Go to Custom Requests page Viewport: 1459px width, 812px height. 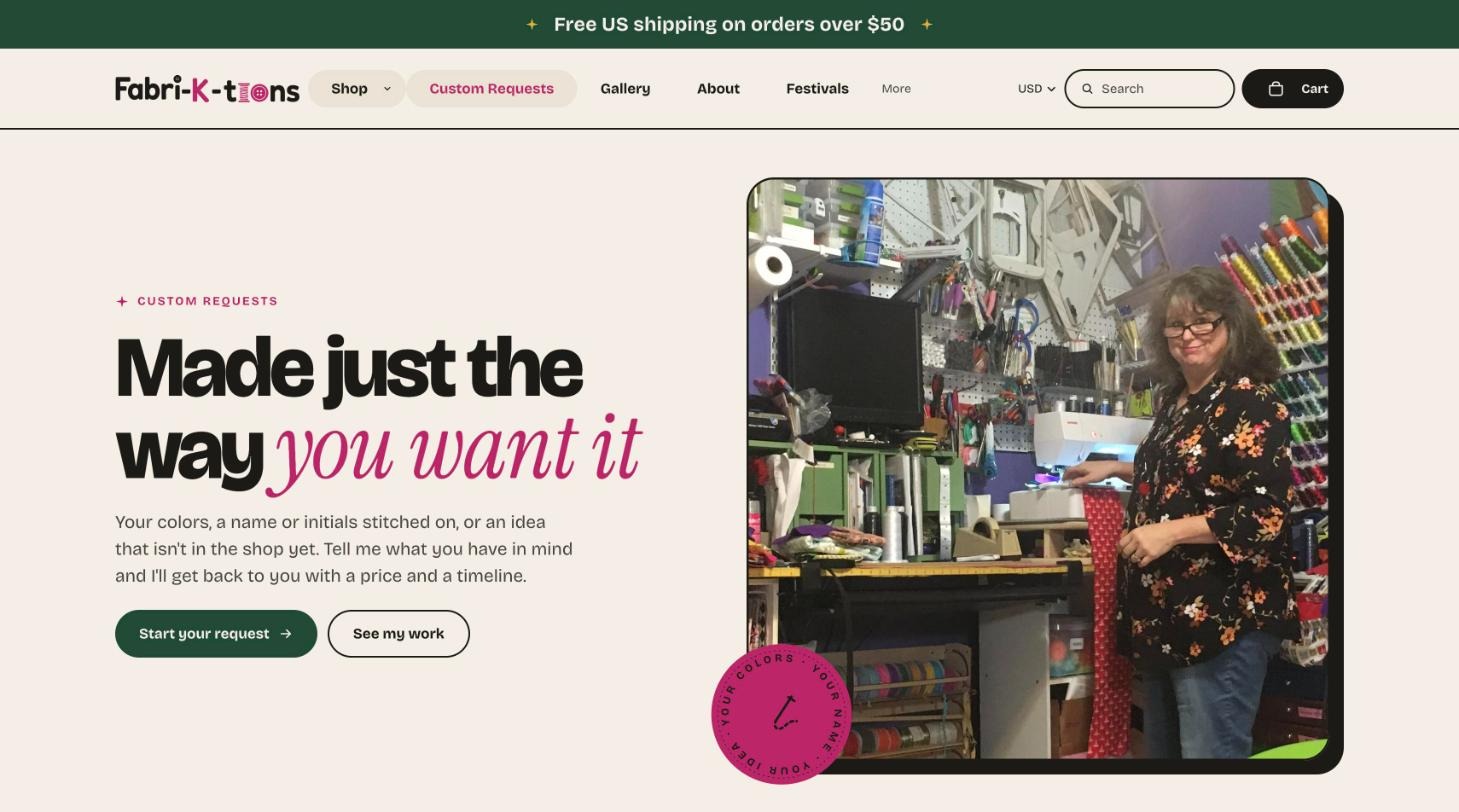click(x=491, y=89)
